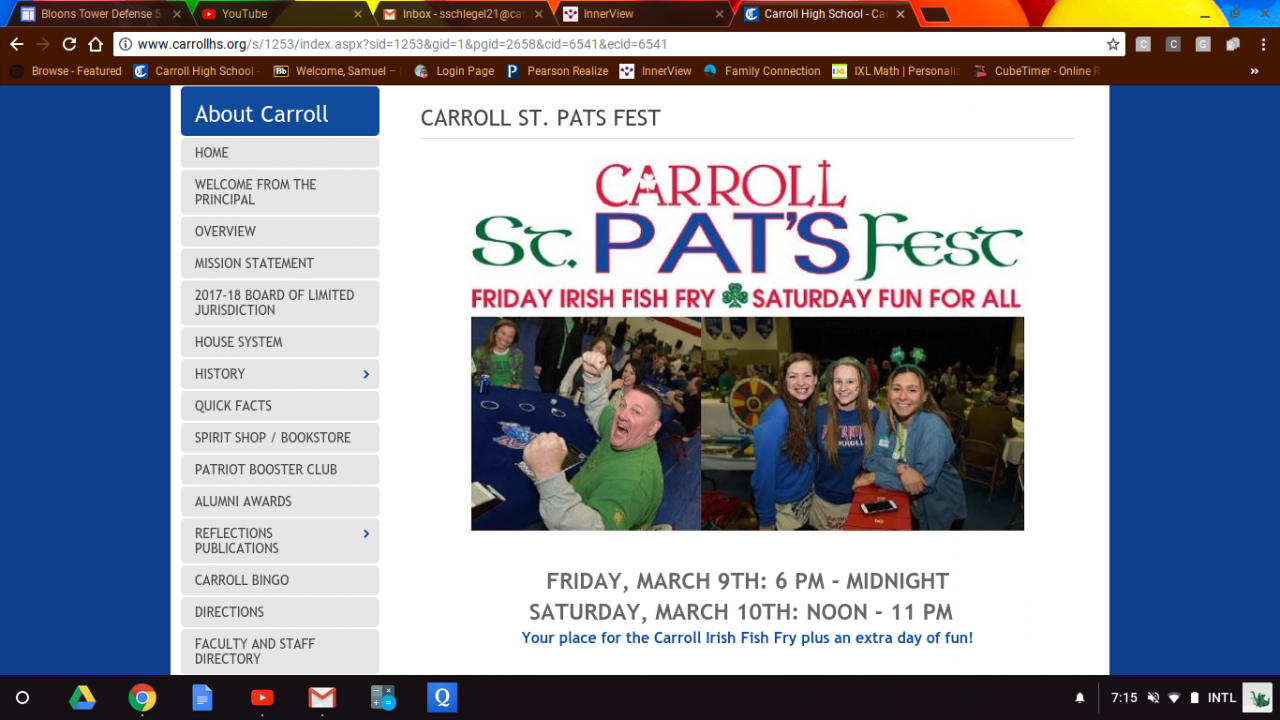Open the Login Page bookmark

point(454,71)
